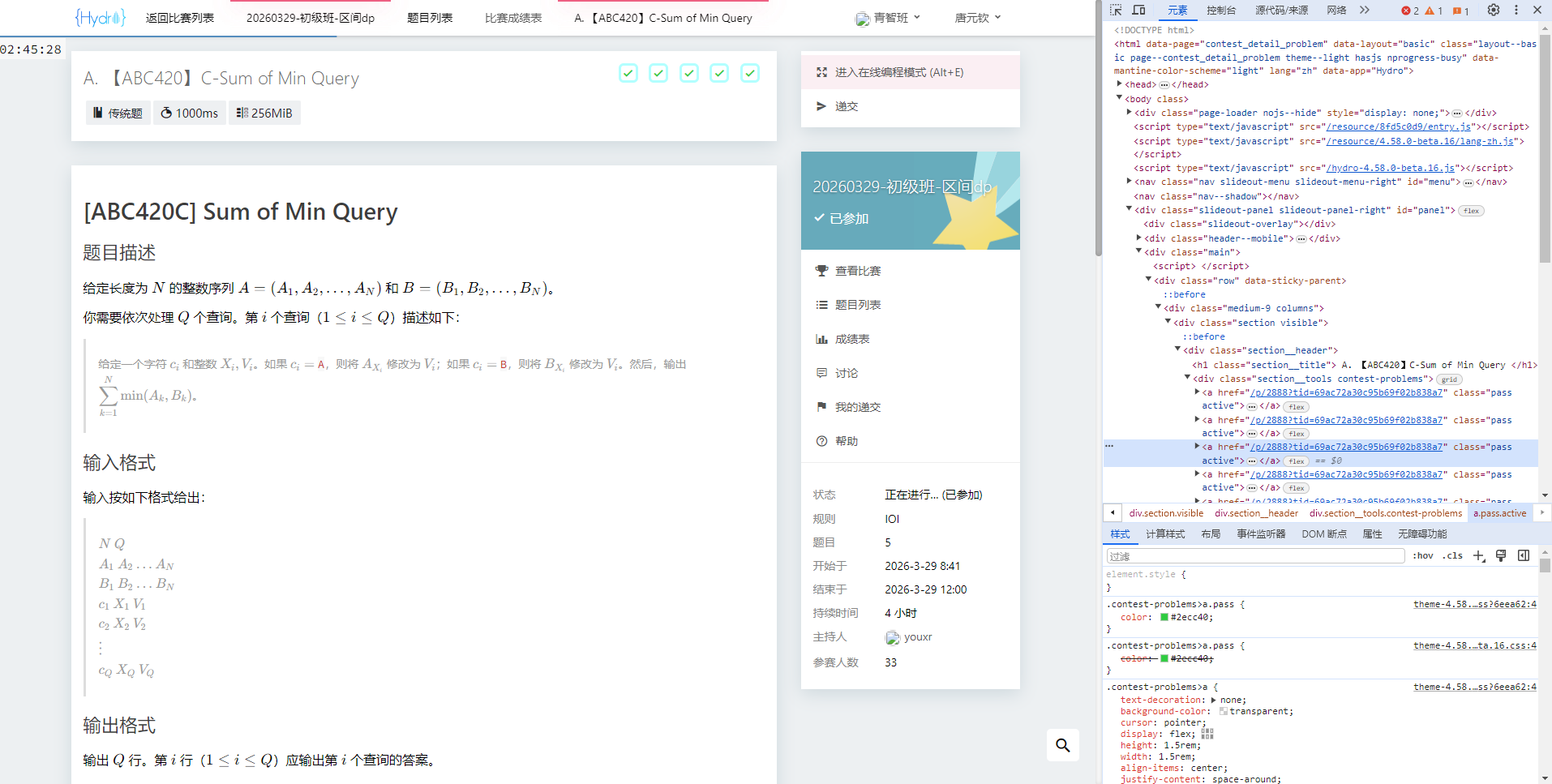
Task: Click the flexbox editor icon beside display
Action: pos(1207,734)
